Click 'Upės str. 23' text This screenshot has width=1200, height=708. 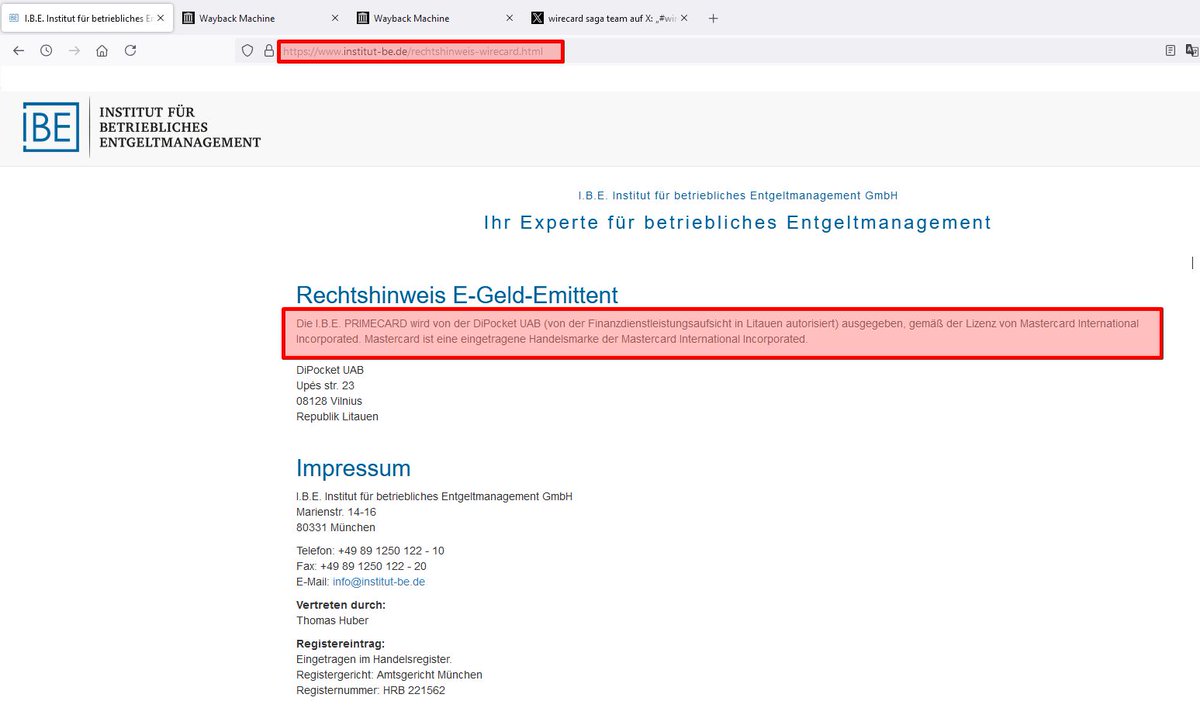tap(325, 385)
